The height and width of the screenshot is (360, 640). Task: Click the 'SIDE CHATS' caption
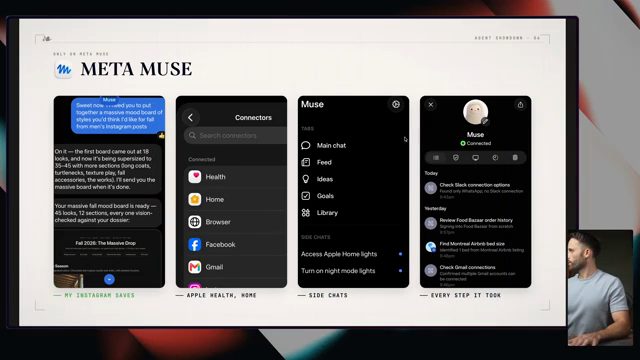328,295
